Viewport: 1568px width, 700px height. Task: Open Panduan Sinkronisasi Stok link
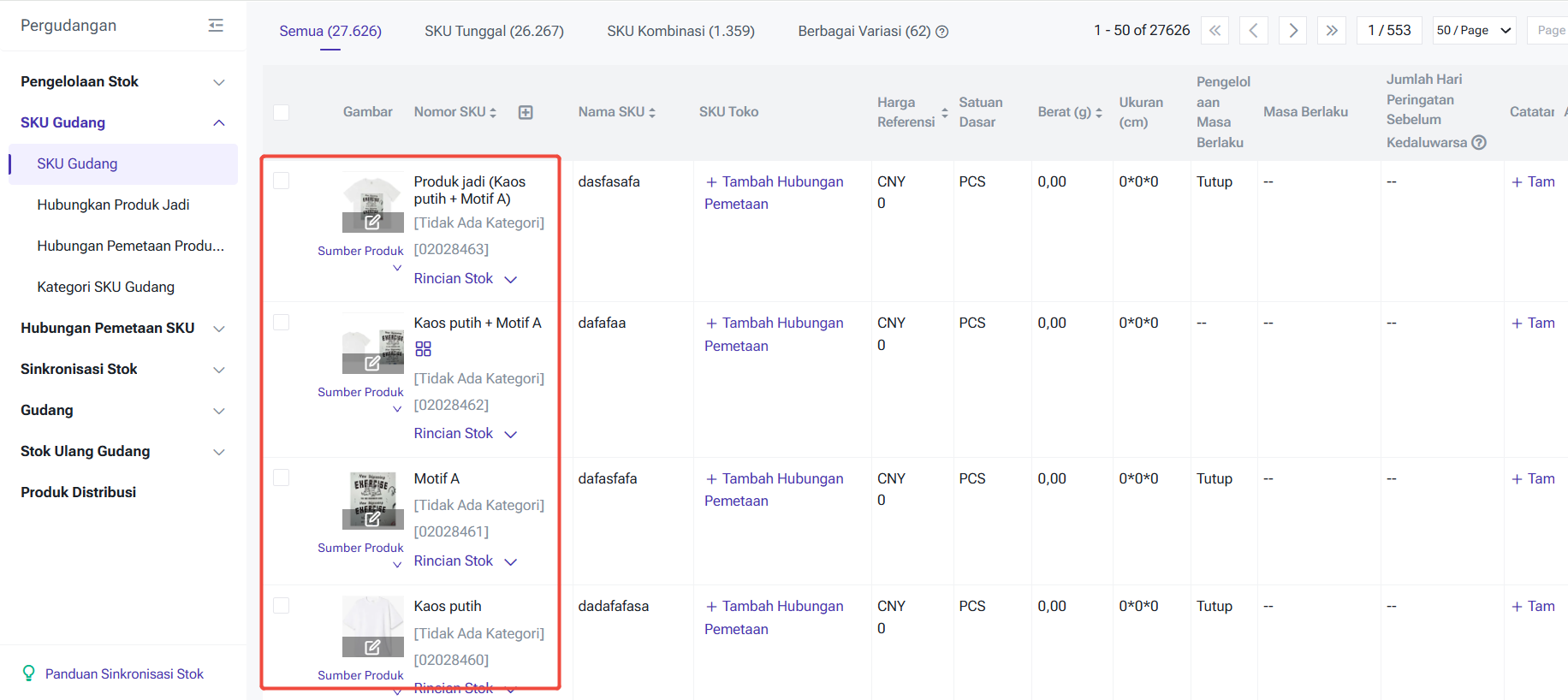coord(124,674)
